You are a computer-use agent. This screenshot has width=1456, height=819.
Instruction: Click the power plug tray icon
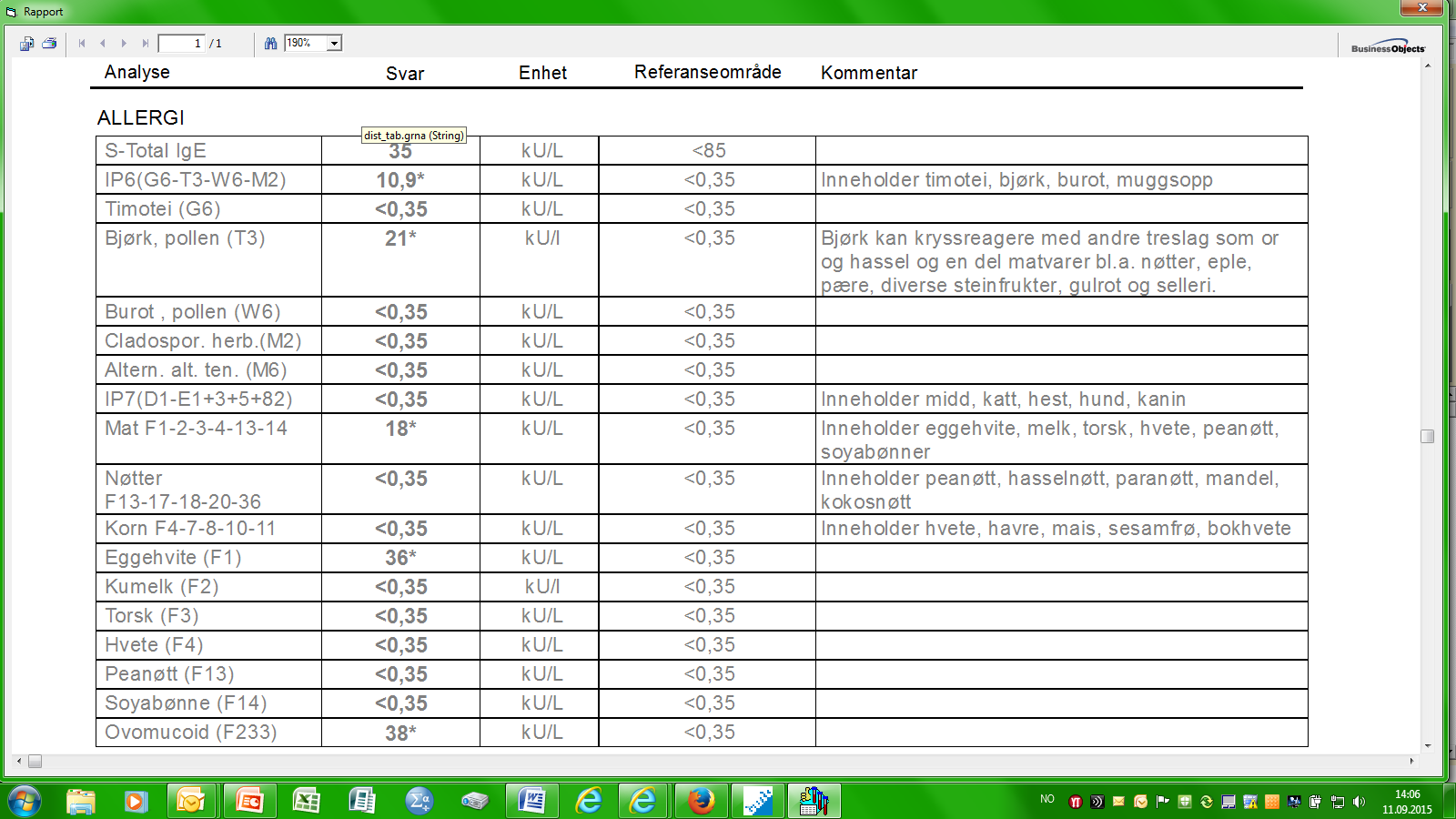tap(1315, 802)
